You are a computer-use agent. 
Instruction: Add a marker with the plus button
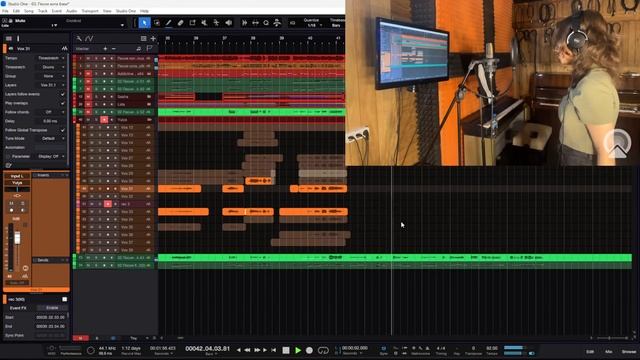pos(105,49)
